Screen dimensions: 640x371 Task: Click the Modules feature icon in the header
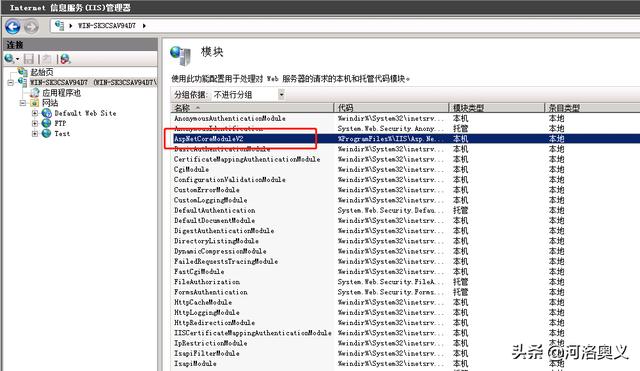[x=180, y=56]
